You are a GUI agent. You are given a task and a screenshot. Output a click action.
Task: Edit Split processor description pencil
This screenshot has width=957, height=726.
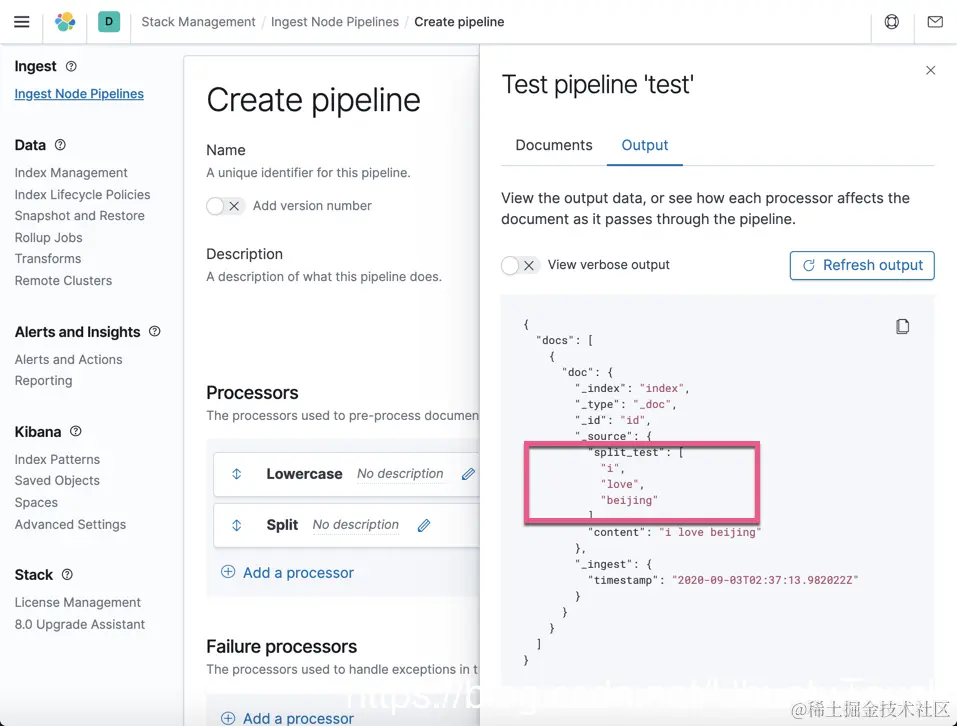[x=424, y=525]
